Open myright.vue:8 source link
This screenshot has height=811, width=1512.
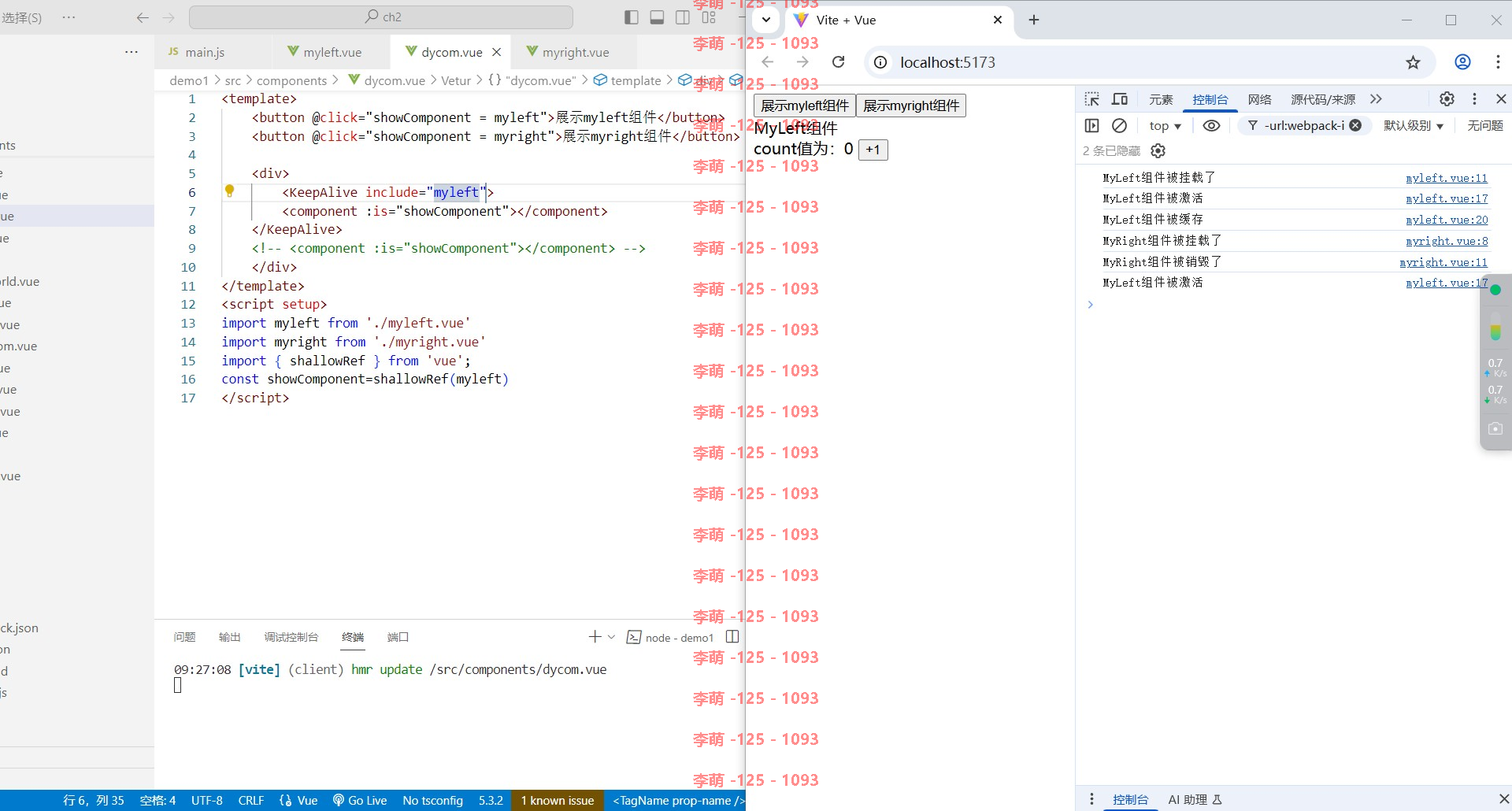pos(1447,241)
